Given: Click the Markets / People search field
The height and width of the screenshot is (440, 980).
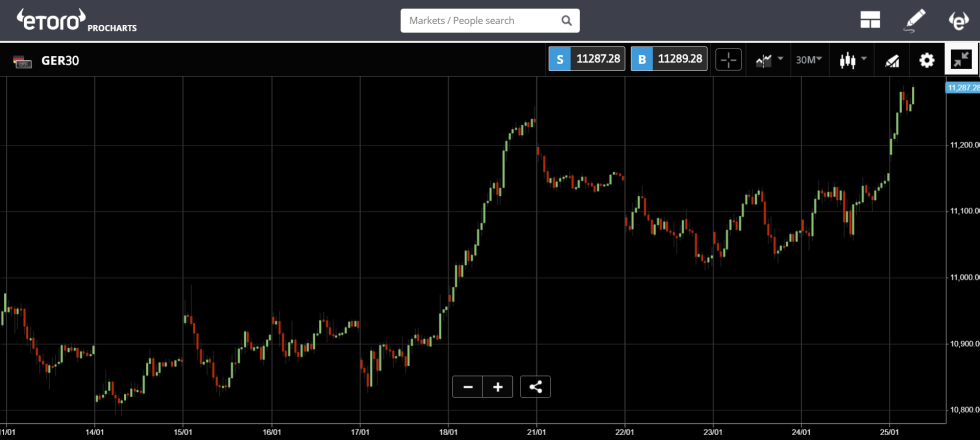Looking at the screenshot, I should [478, 20].
